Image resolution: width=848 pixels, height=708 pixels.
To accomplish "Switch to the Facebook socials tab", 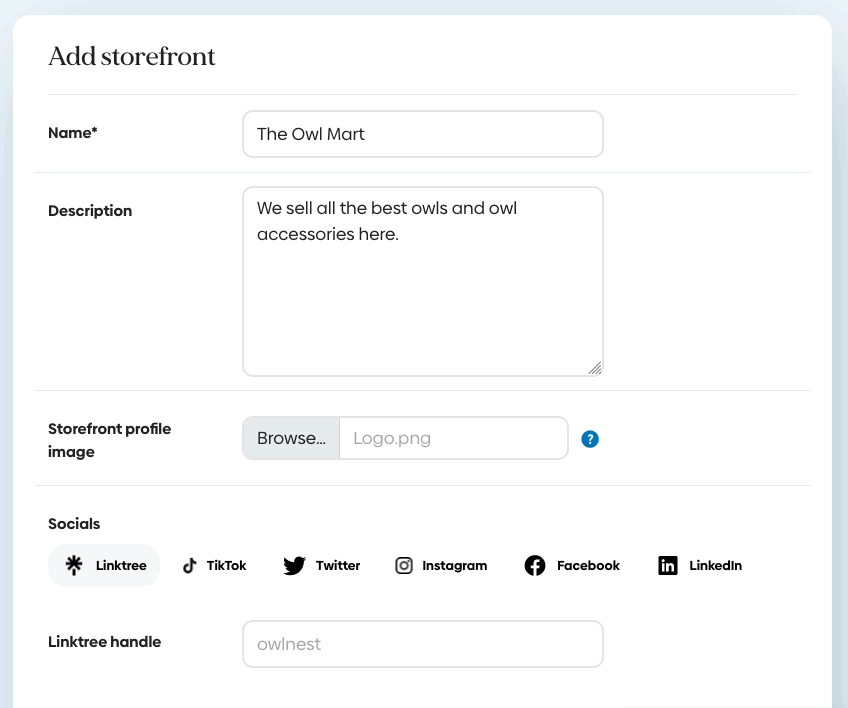I will (x=572, y=566).
